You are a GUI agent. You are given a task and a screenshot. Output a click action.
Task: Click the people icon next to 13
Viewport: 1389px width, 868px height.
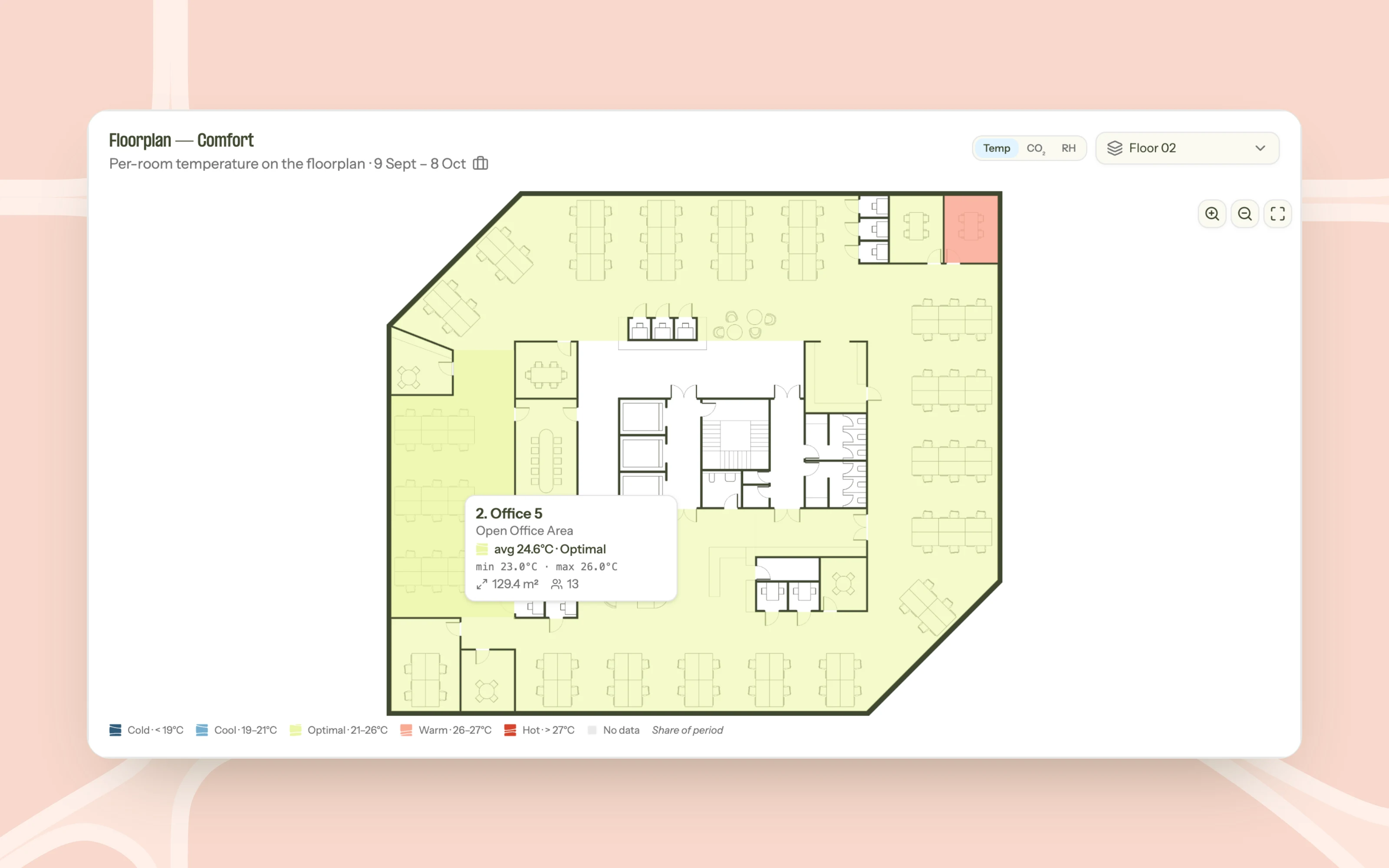point(556,584)
